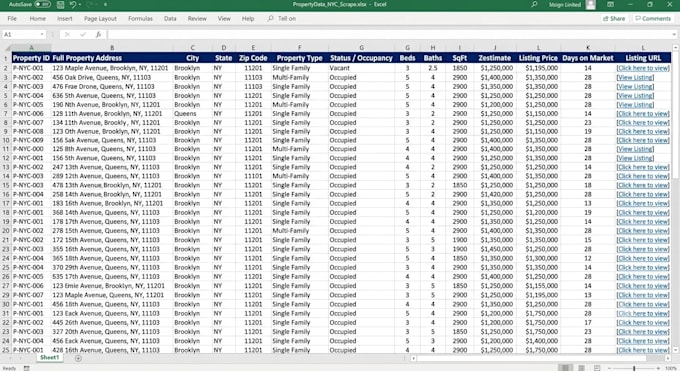Expand the formula bar chevron

click(x=674, y=34)
